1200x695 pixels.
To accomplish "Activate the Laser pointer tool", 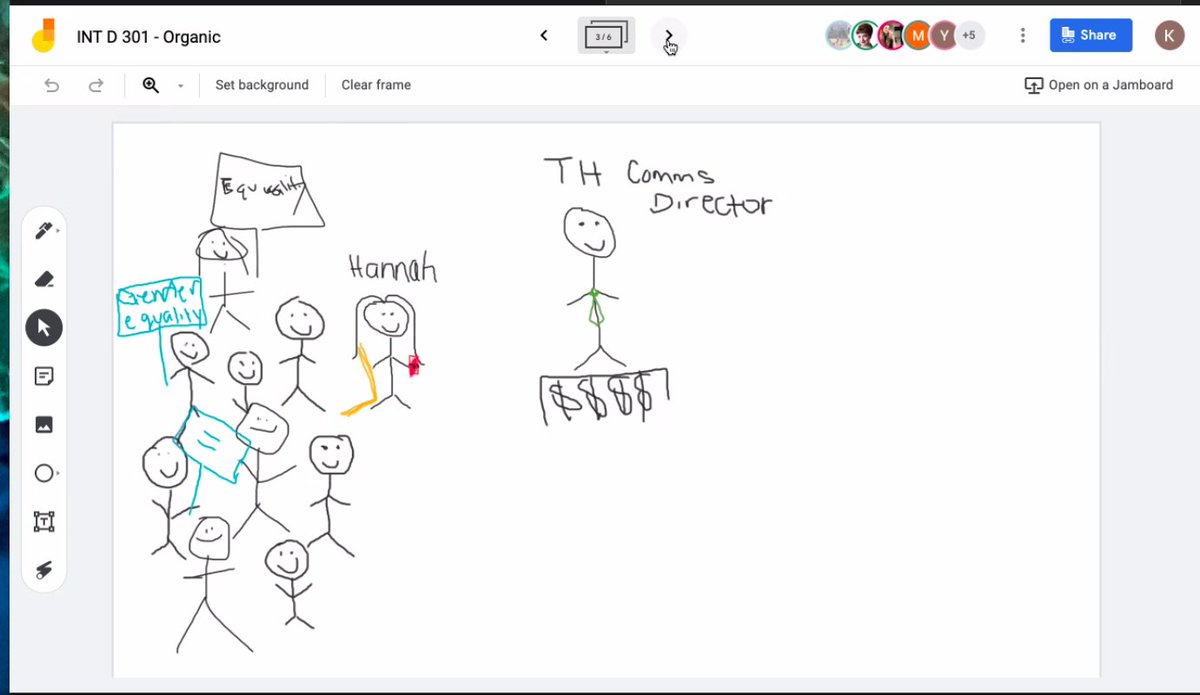I will [44, 570].
